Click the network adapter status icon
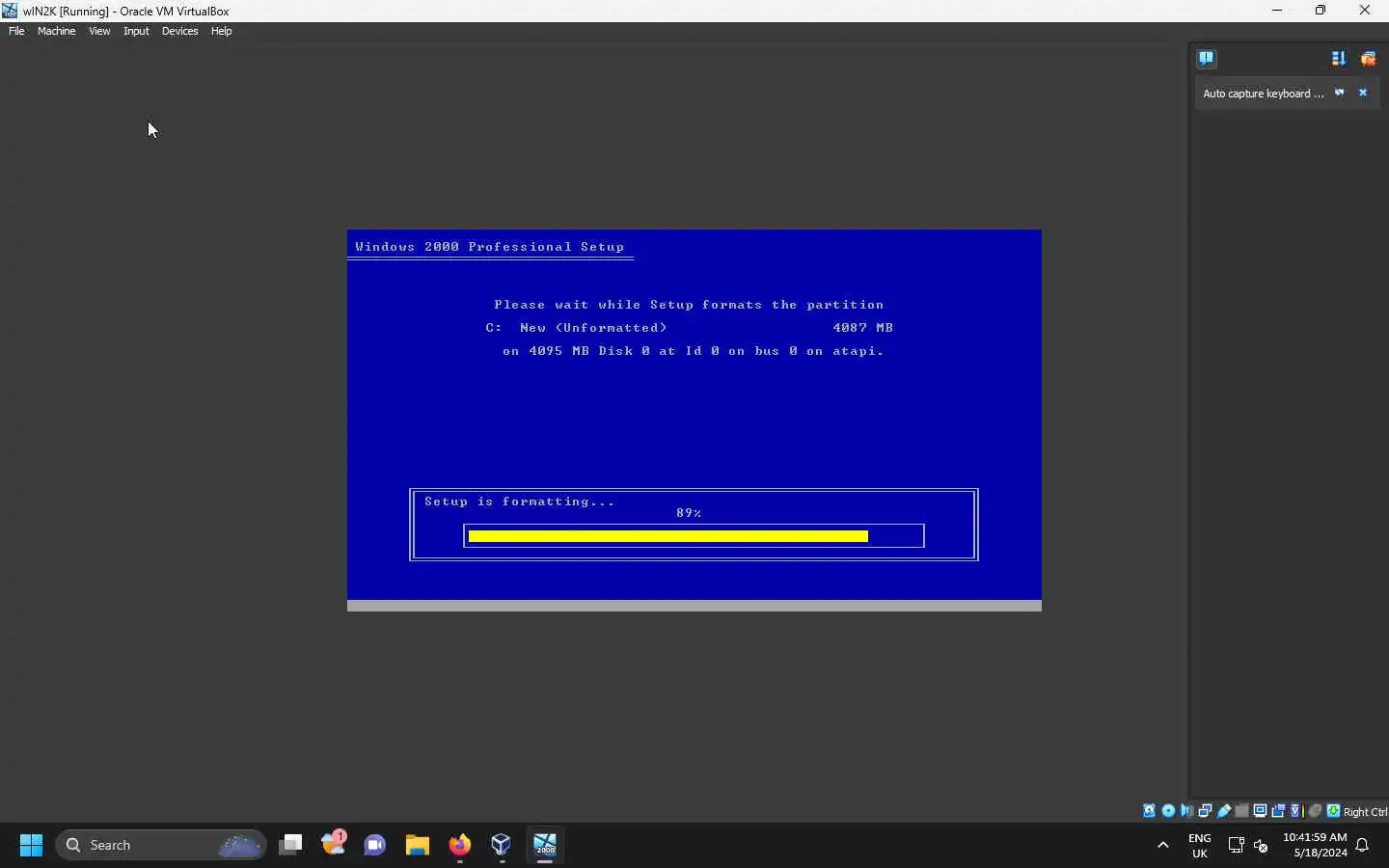 point(1205,811)
